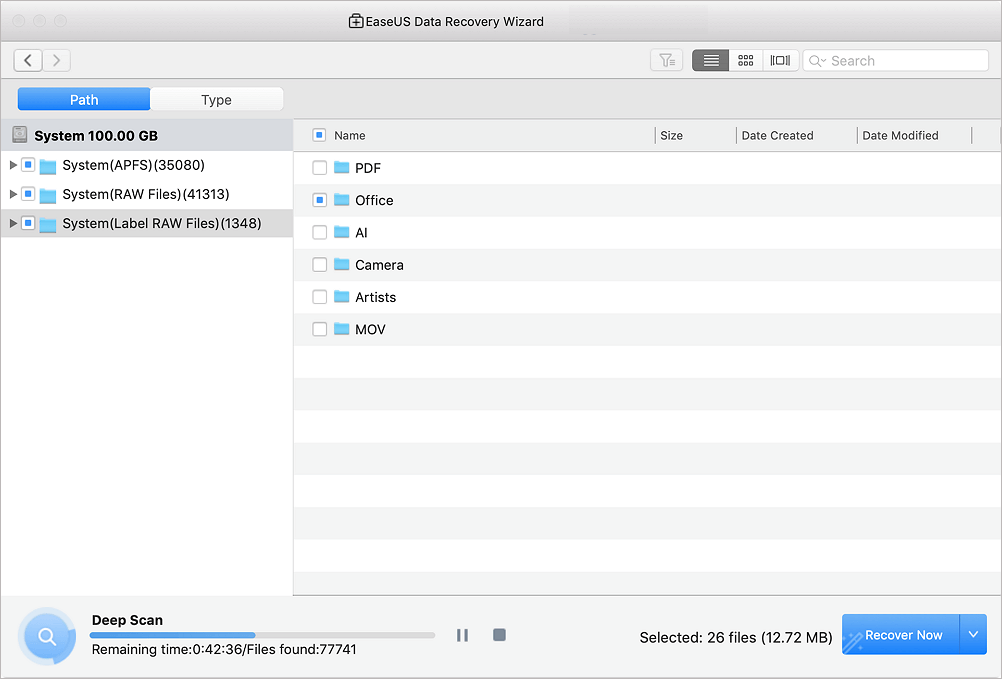Select the Camera folder name
Viewport: 1002px width, 679px height.
379,264
